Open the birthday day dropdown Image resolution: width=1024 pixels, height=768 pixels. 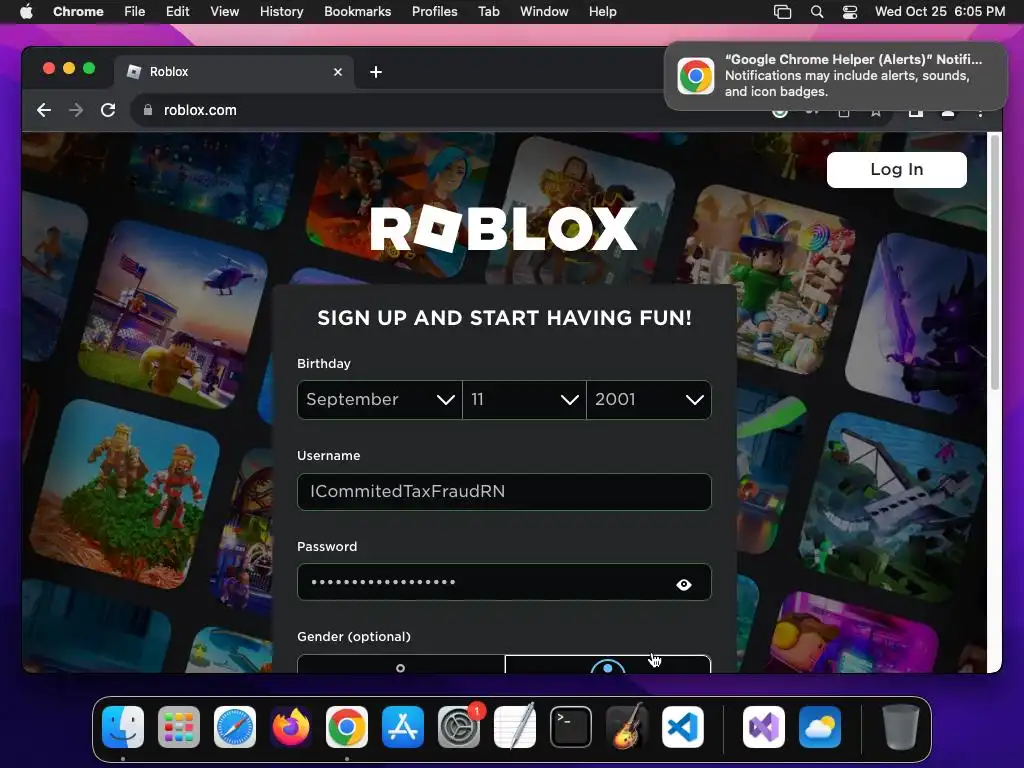(x=524, y=400)
